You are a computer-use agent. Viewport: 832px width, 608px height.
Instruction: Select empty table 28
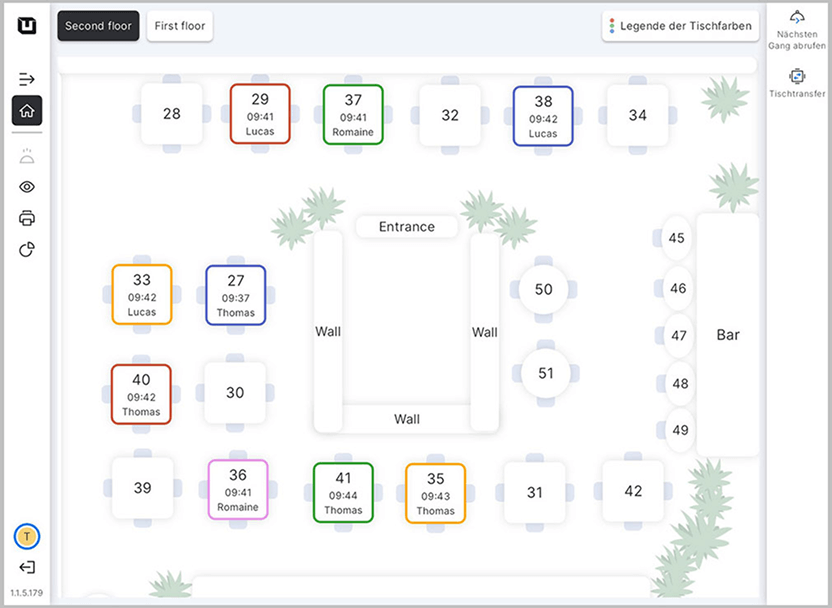coord(172,114)
